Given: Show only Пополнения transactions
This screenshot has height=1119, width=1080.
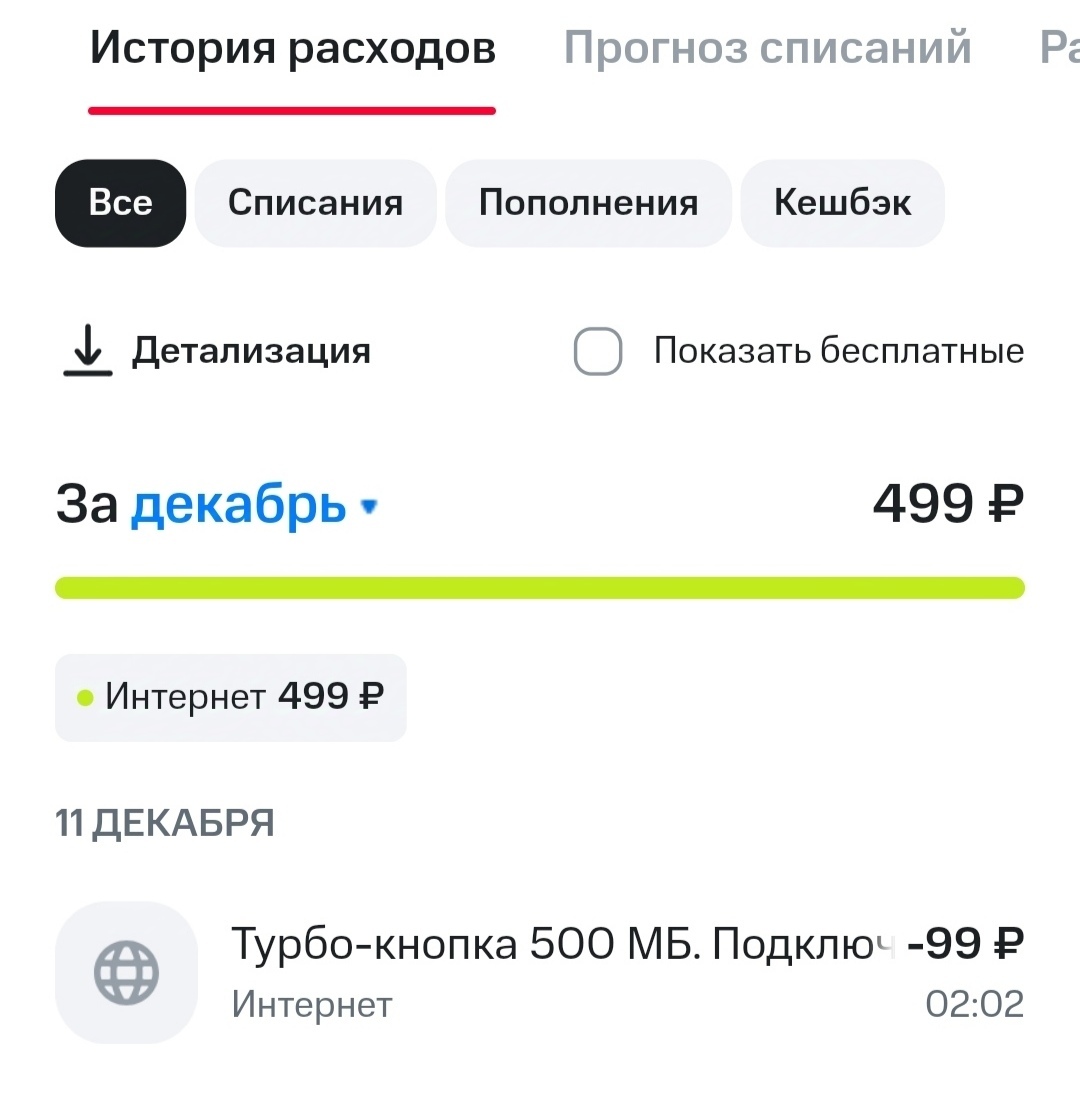Looking at the screenshot, I should coord(588,203).
